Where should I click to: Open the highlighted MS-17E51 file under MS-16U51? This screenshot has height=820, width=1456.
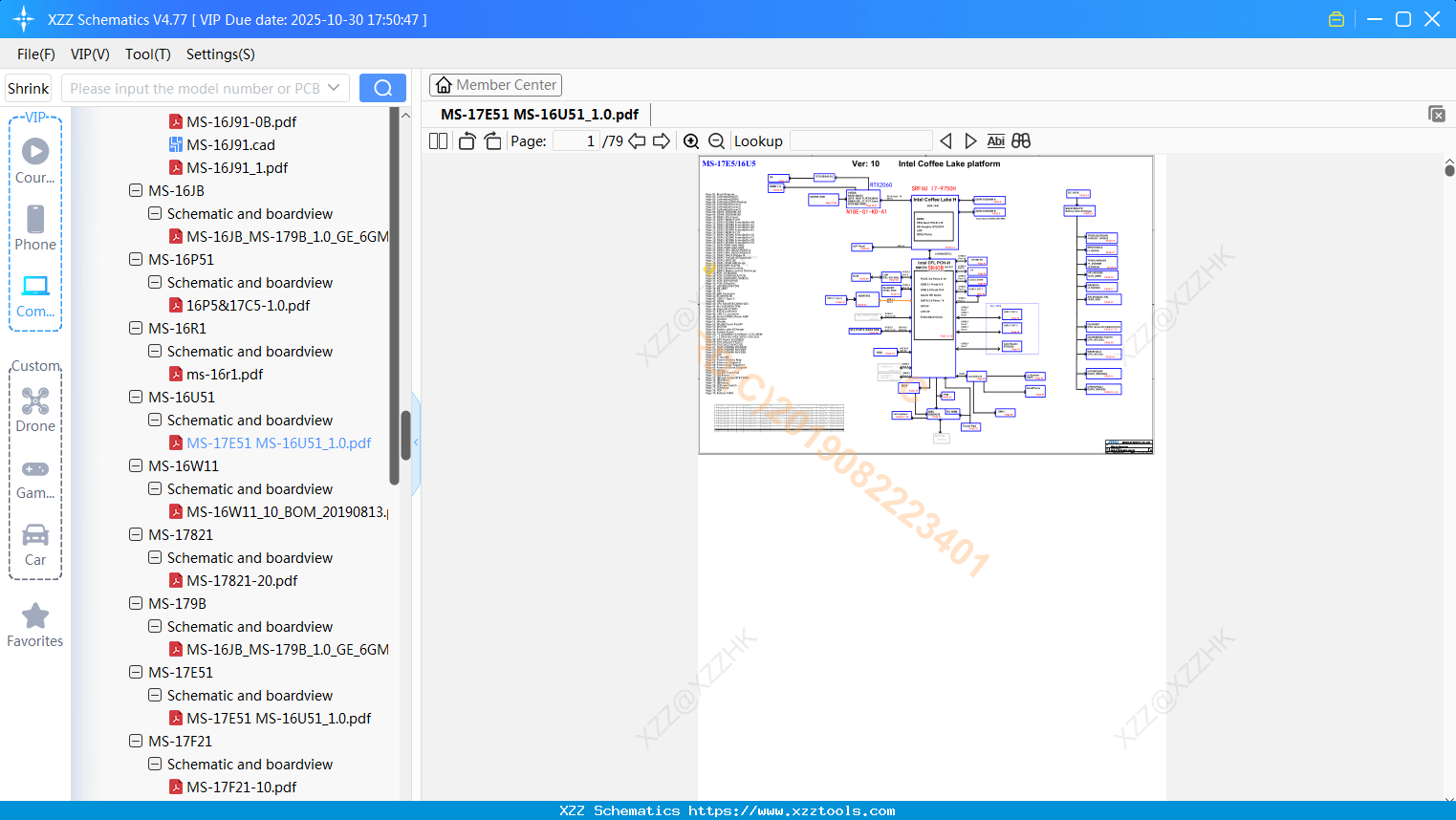tap(279, 442)
